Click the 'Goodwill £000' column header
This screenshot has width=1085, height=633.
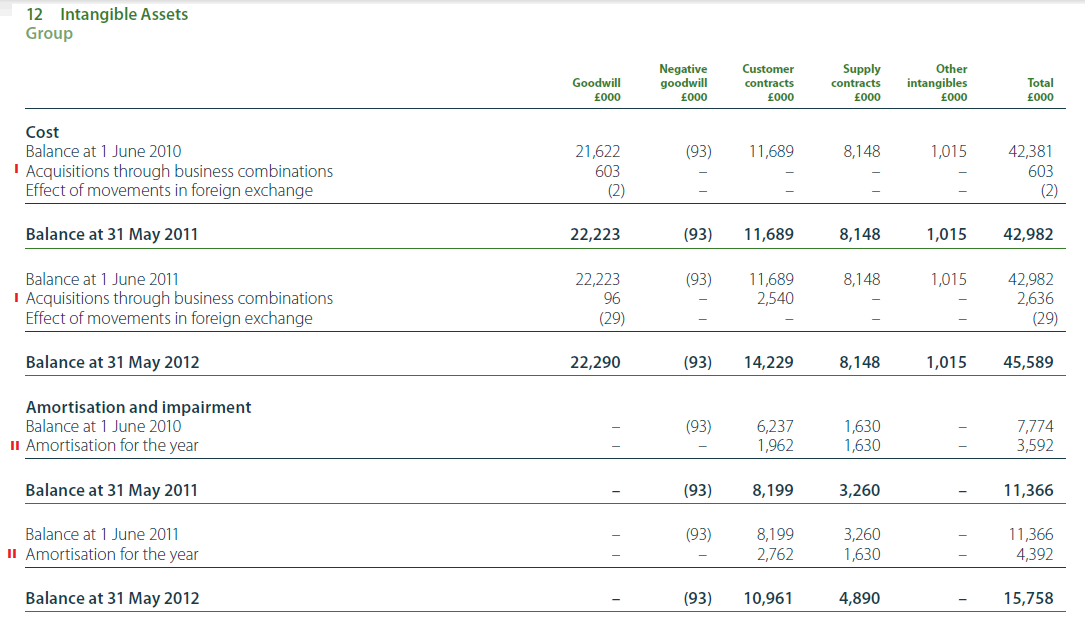596,90
